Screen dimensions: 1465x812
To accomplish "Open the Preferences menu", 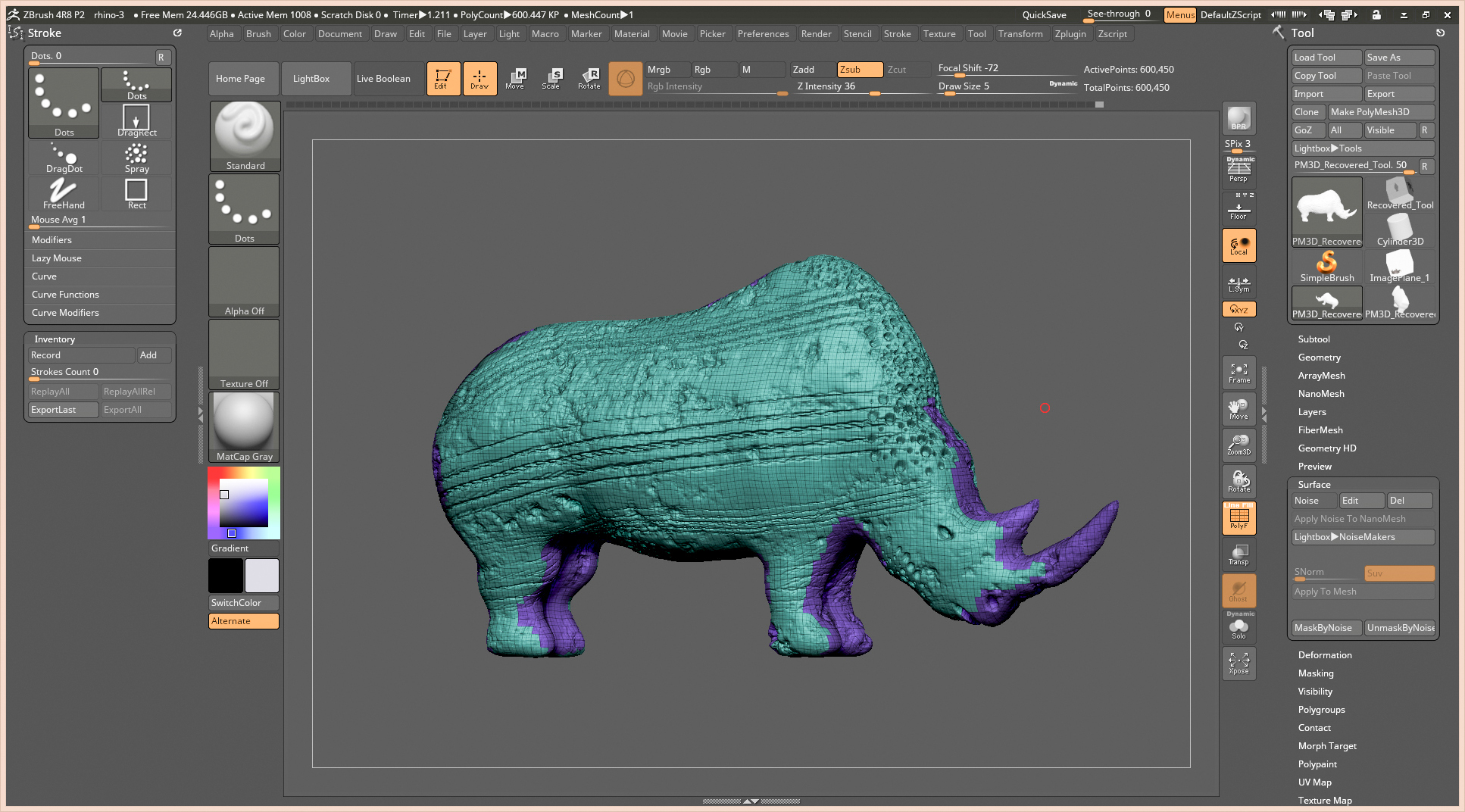I will coord(763,34).
